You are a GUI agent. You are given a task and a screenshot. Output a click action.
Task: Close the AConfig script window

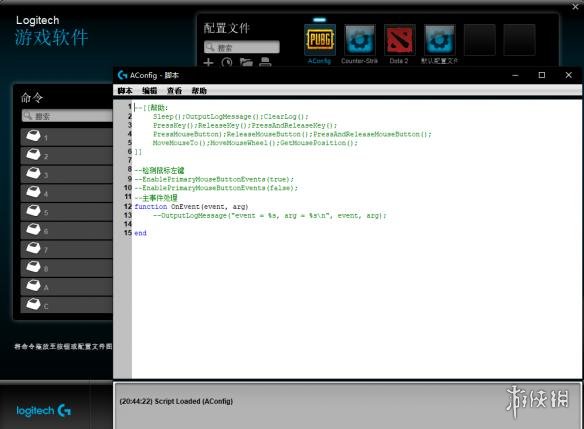click(569, 75)
